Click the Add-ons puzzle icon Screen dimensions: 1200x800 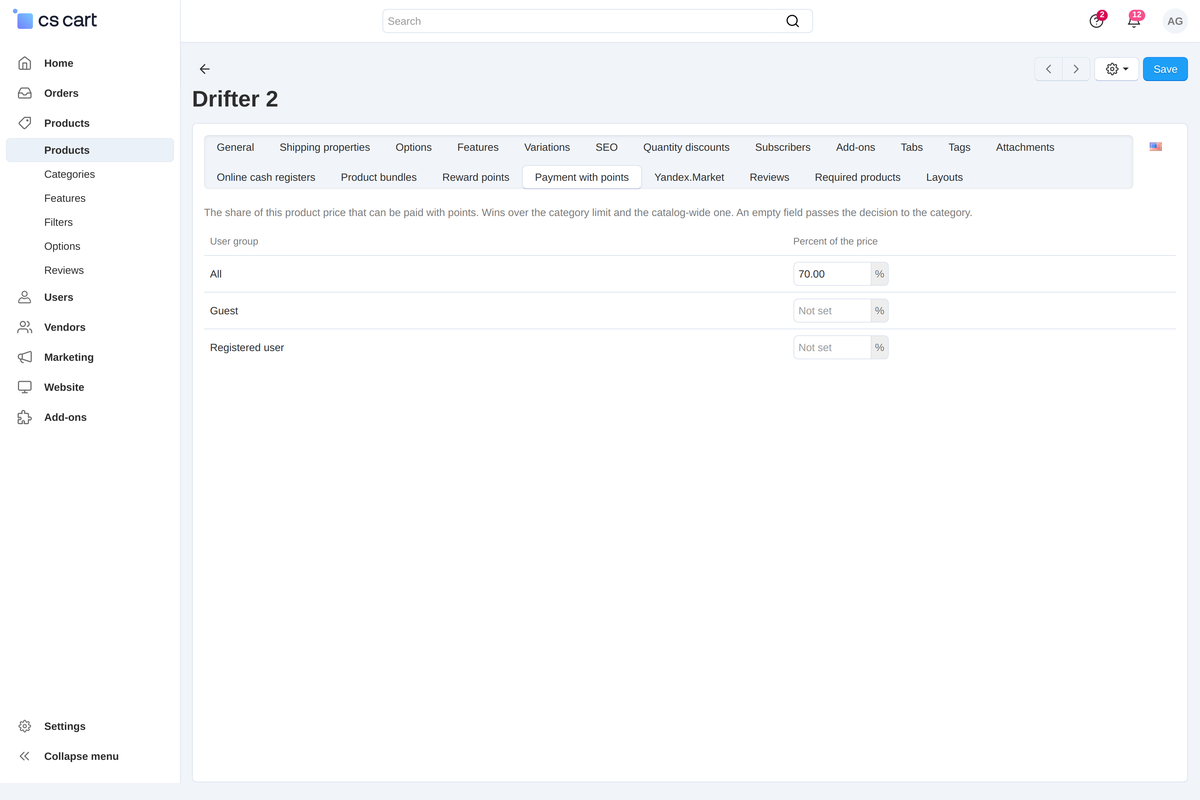click(25, 417)
